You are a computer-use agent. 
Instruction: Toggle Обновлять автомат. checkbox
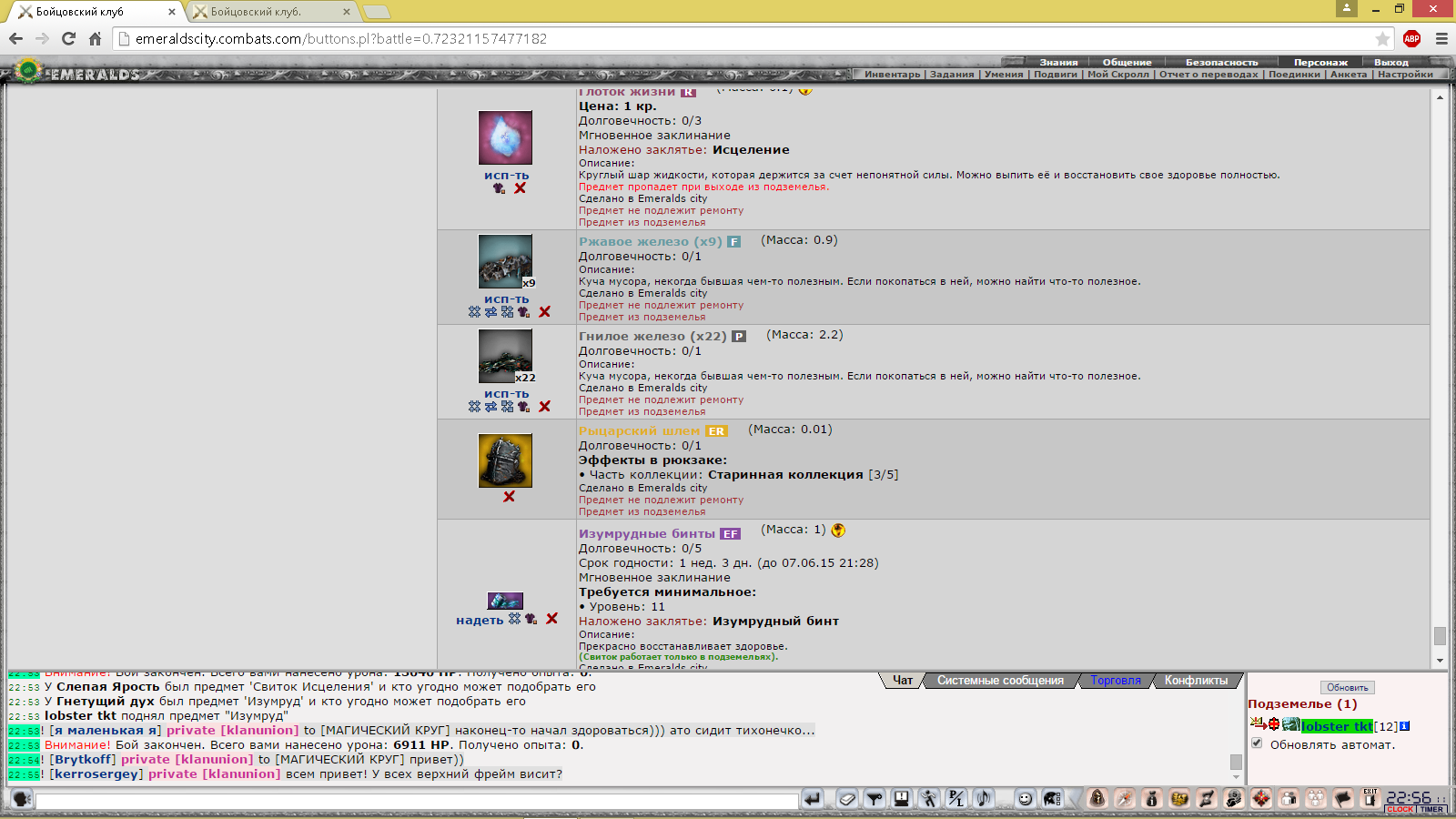(x=1257, y=743)
